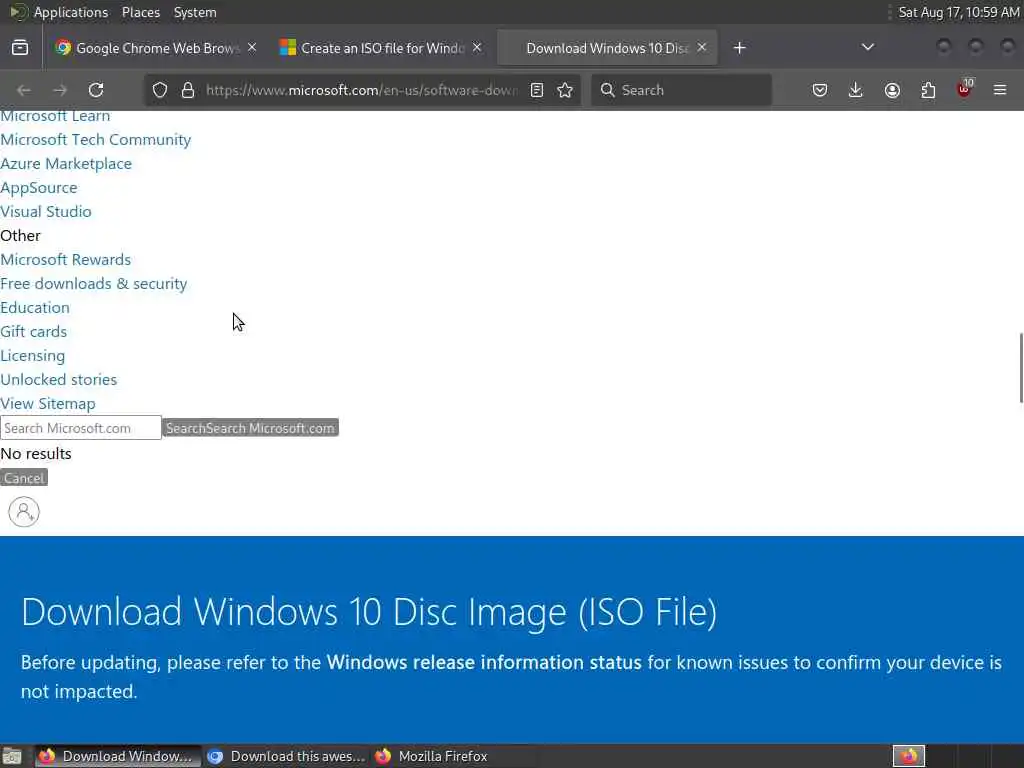
Task: Open Windows release information status link
Action: tap(484, 662)
